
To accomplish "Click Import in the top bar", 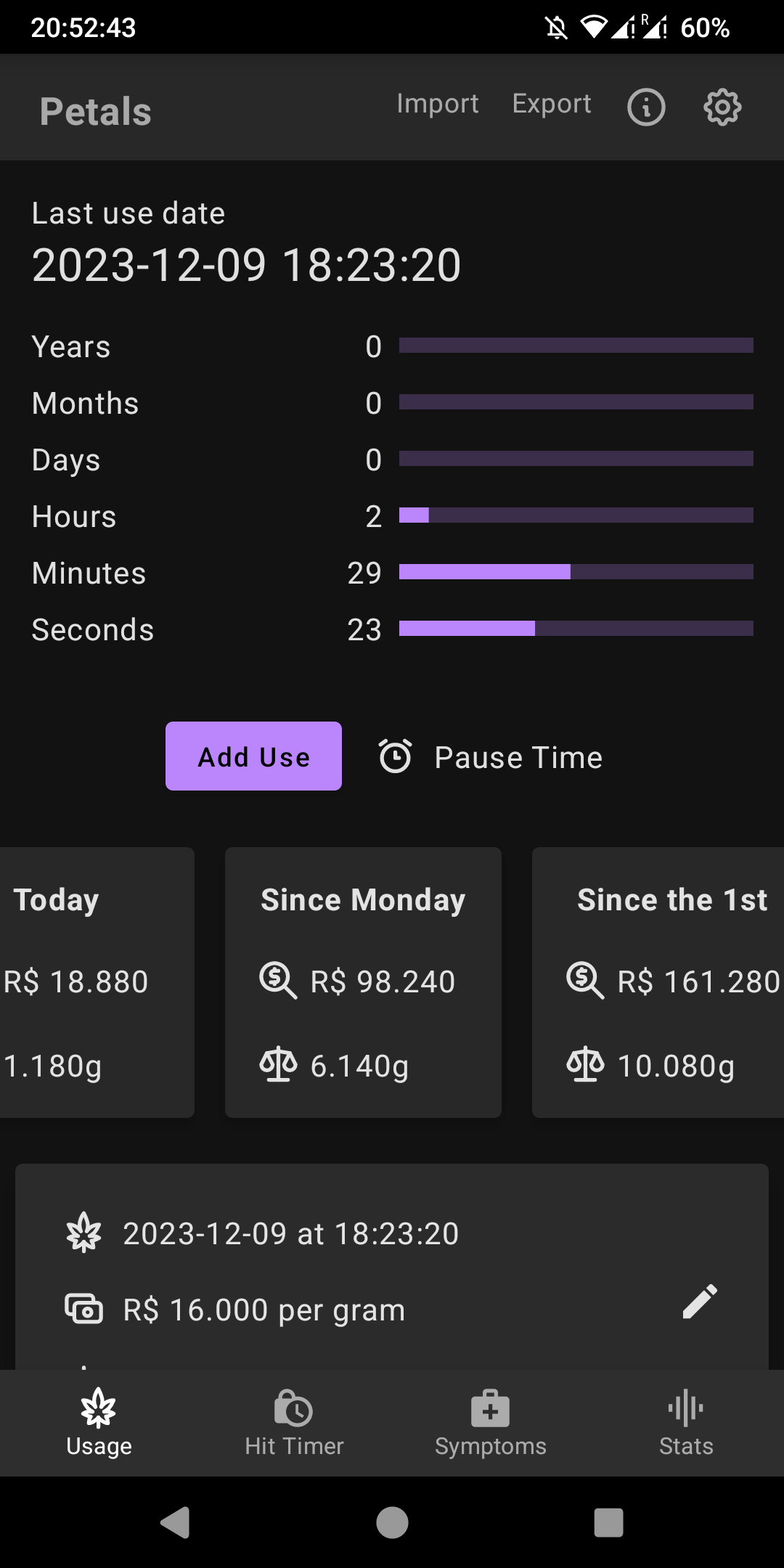I will point(438,104).
